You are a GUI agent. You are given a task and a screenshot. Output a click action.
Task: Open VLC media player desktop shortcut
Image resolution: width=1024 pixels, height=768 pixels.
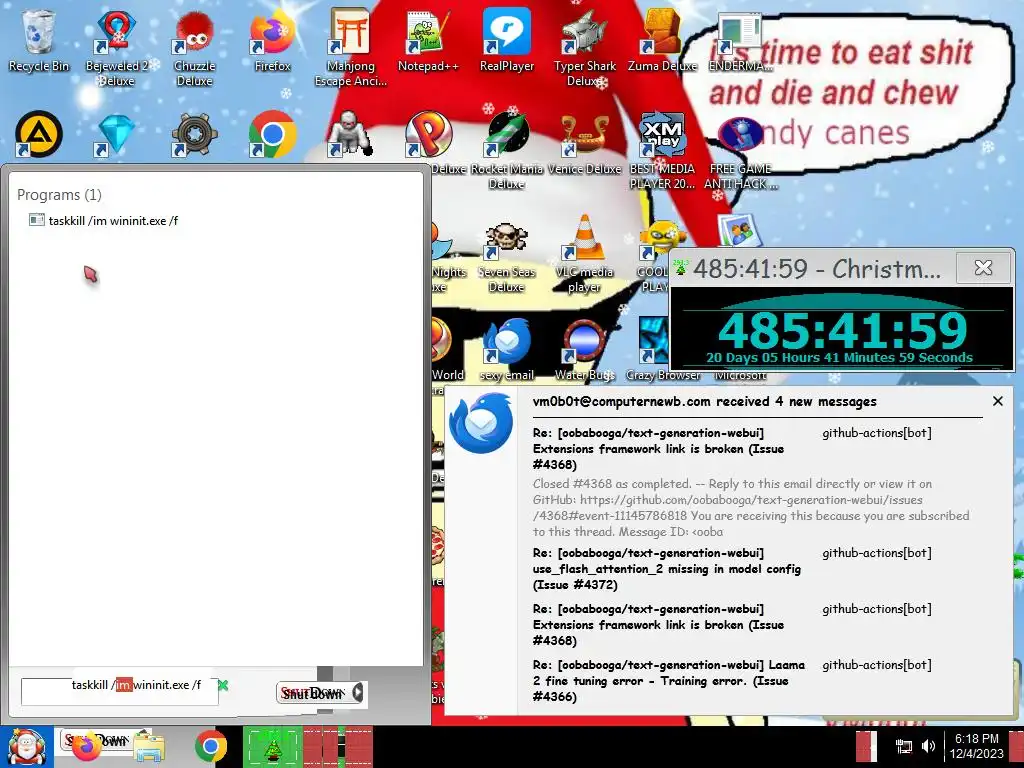[x=584, y=253]
